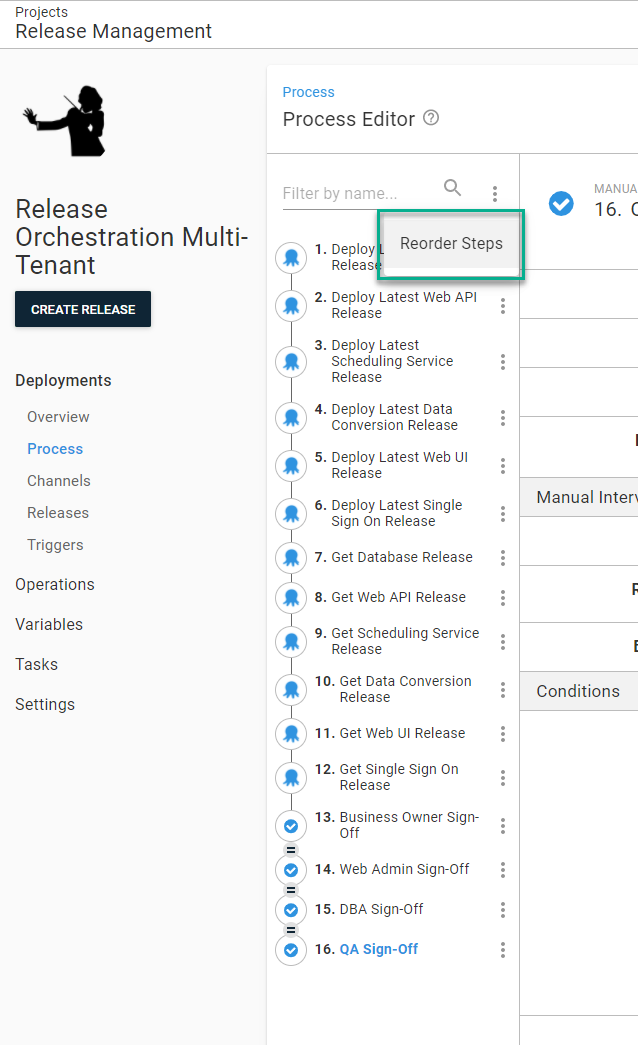The height and width of the screenshot is (1045, 638).
Task: Open Triggers in the sidebar
Action: [x=55, y=545]
